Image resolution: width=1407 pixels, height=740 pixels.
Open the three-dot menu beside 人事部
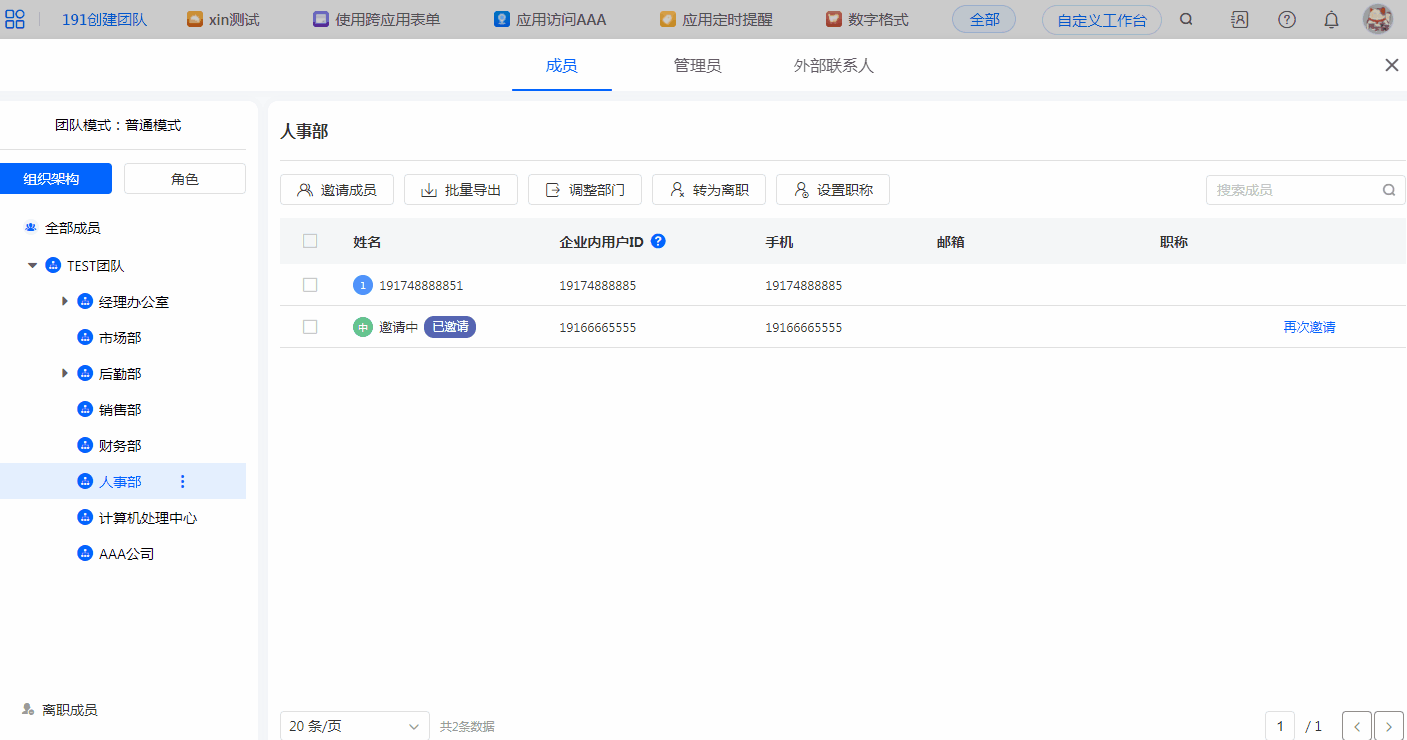point(182,482)
